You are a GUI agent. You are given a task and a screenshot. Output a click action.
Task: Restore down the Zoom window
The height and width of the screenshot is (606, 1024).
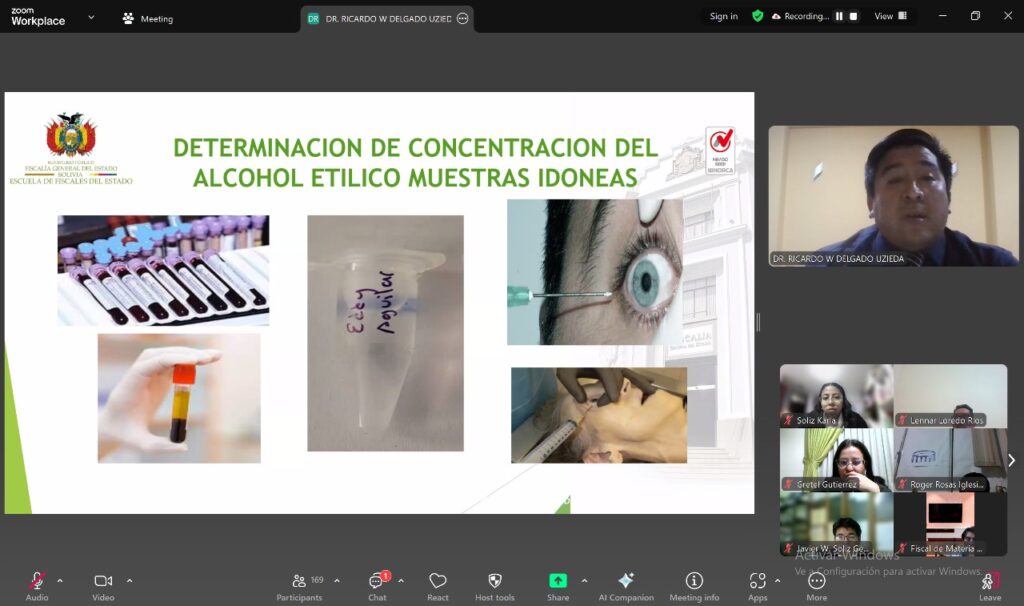point(975,16)
